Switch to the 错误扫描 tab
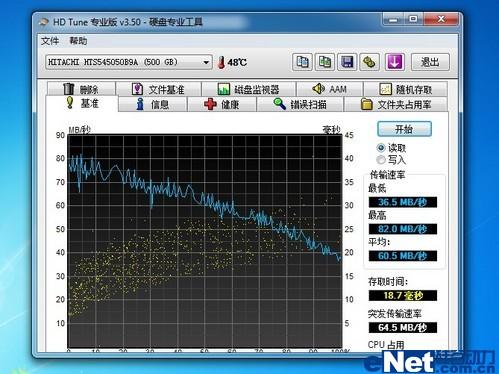 pos(300,104)
